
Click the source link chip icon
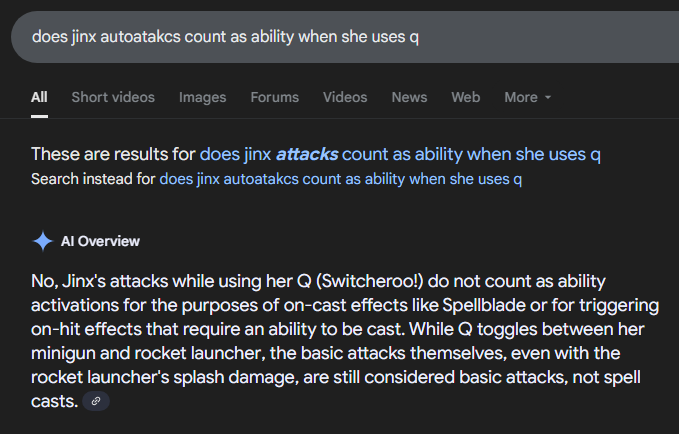click(x=96, y=401)
